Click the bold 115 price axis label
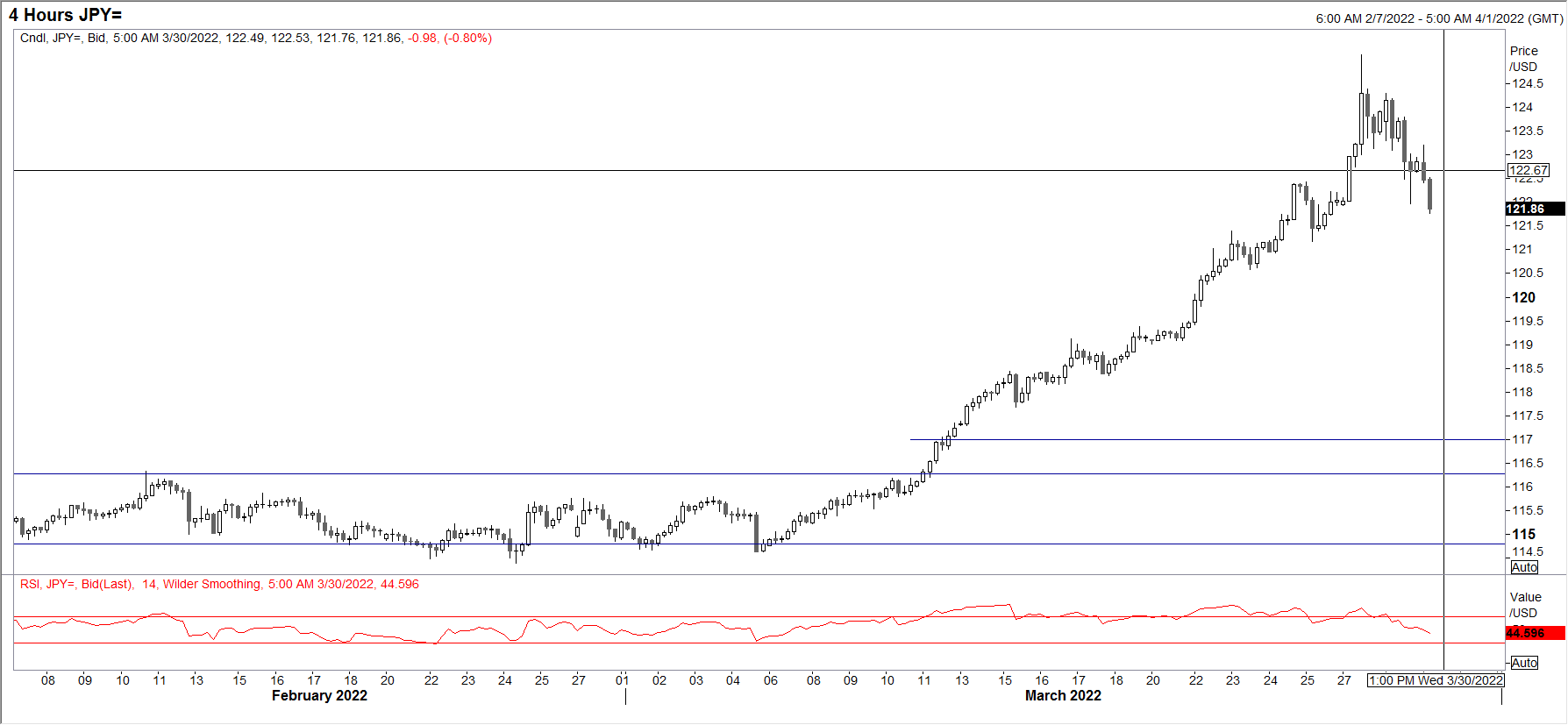Viewport: 1568px width, 725px height. pos(1524,534)
